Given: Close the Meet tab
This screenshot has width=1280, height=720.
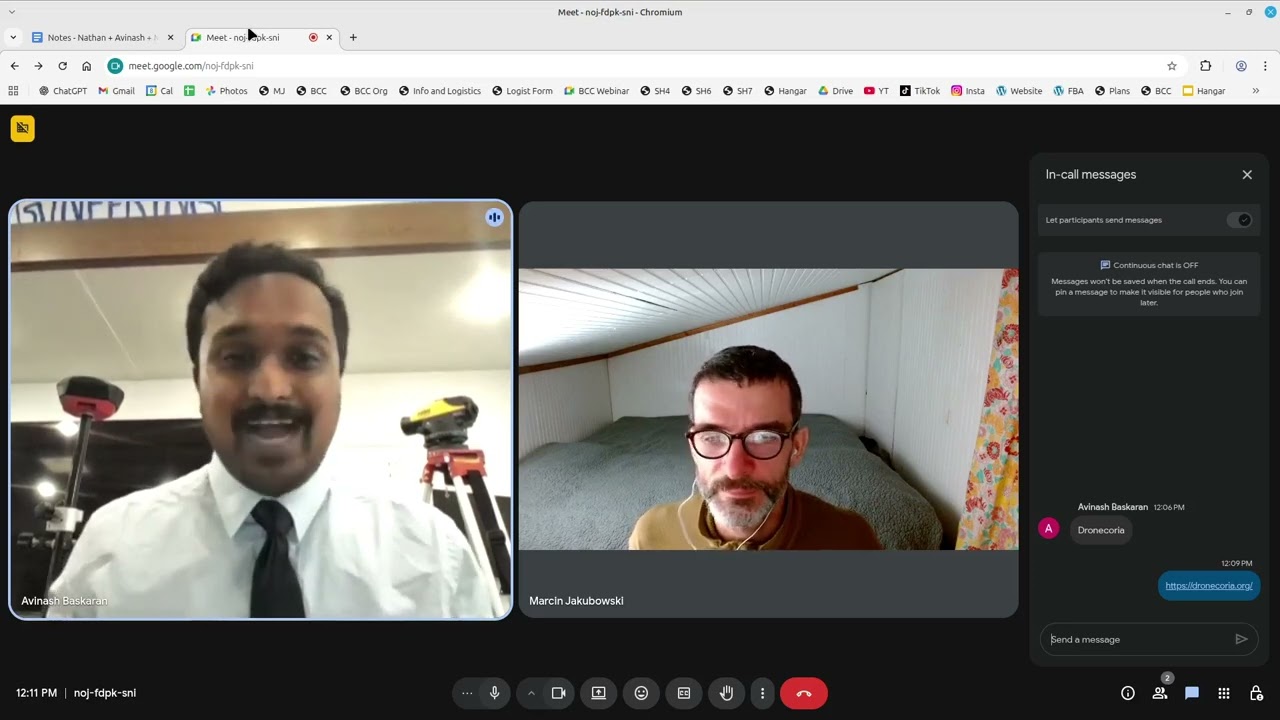Looking at the screenshot, I should 329,37.
